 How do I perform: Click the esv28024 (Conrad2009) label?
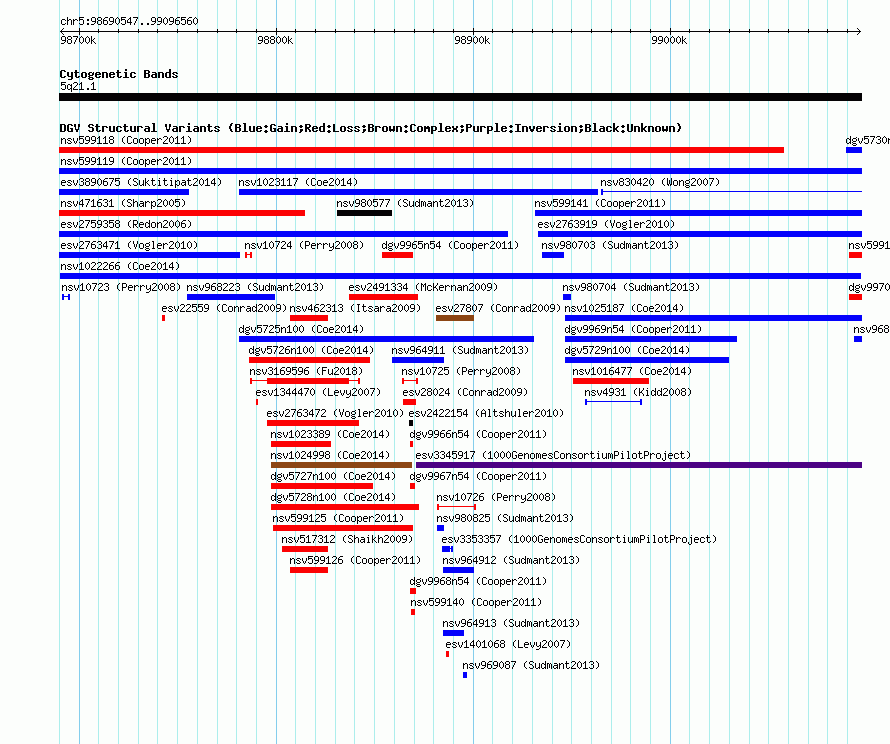click(465, 392)
